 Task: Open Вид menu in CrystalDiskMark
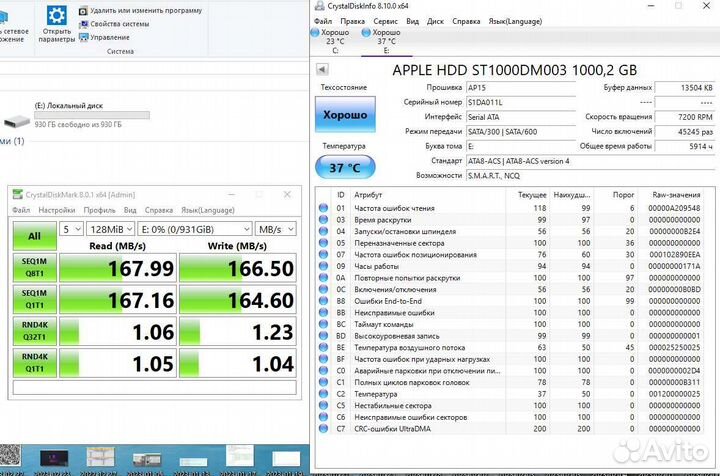(130, 210)
